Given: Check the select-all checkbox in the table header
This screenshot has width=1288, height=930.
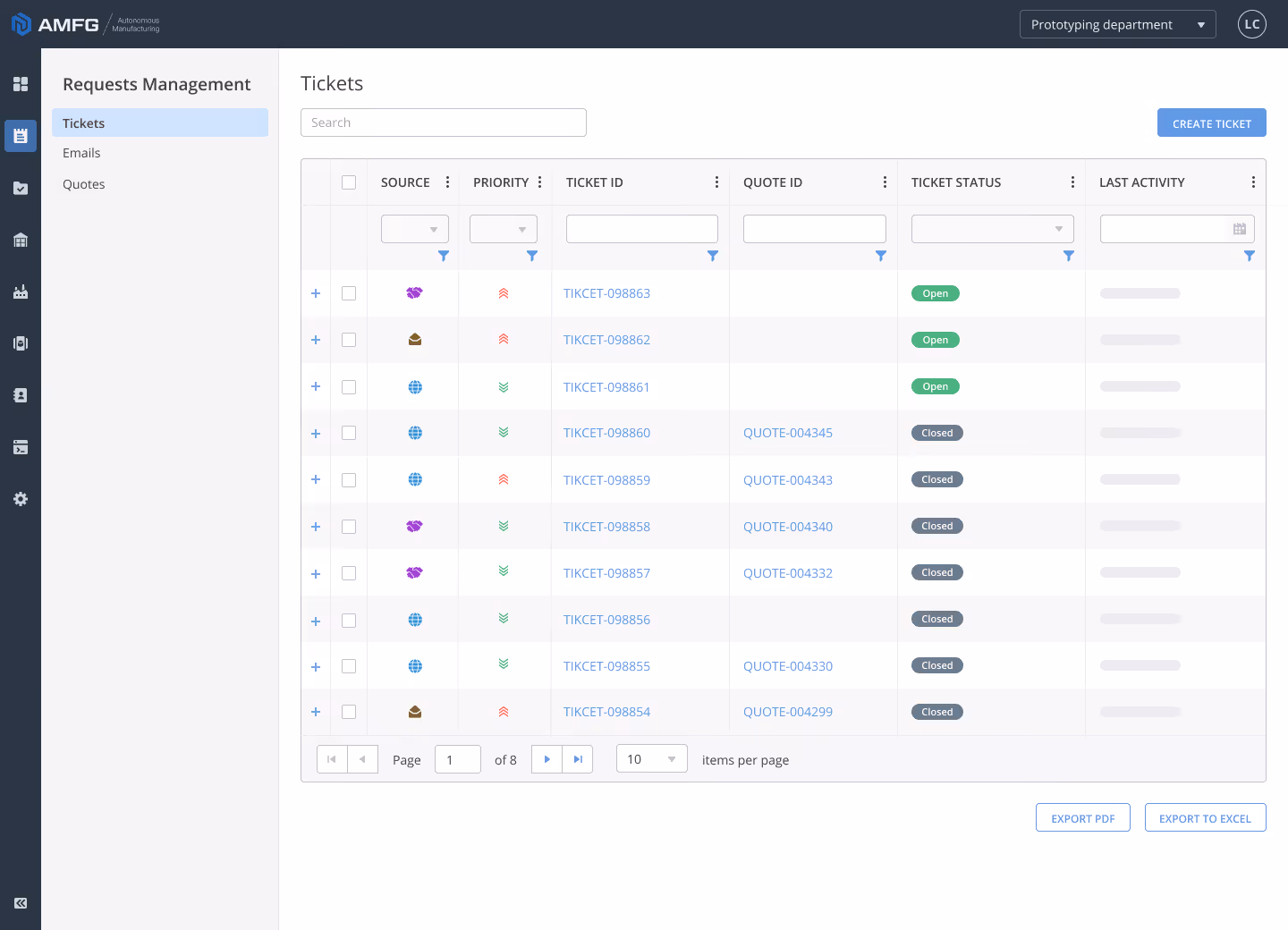Looking at the screenshot, I should pos(349,182).
